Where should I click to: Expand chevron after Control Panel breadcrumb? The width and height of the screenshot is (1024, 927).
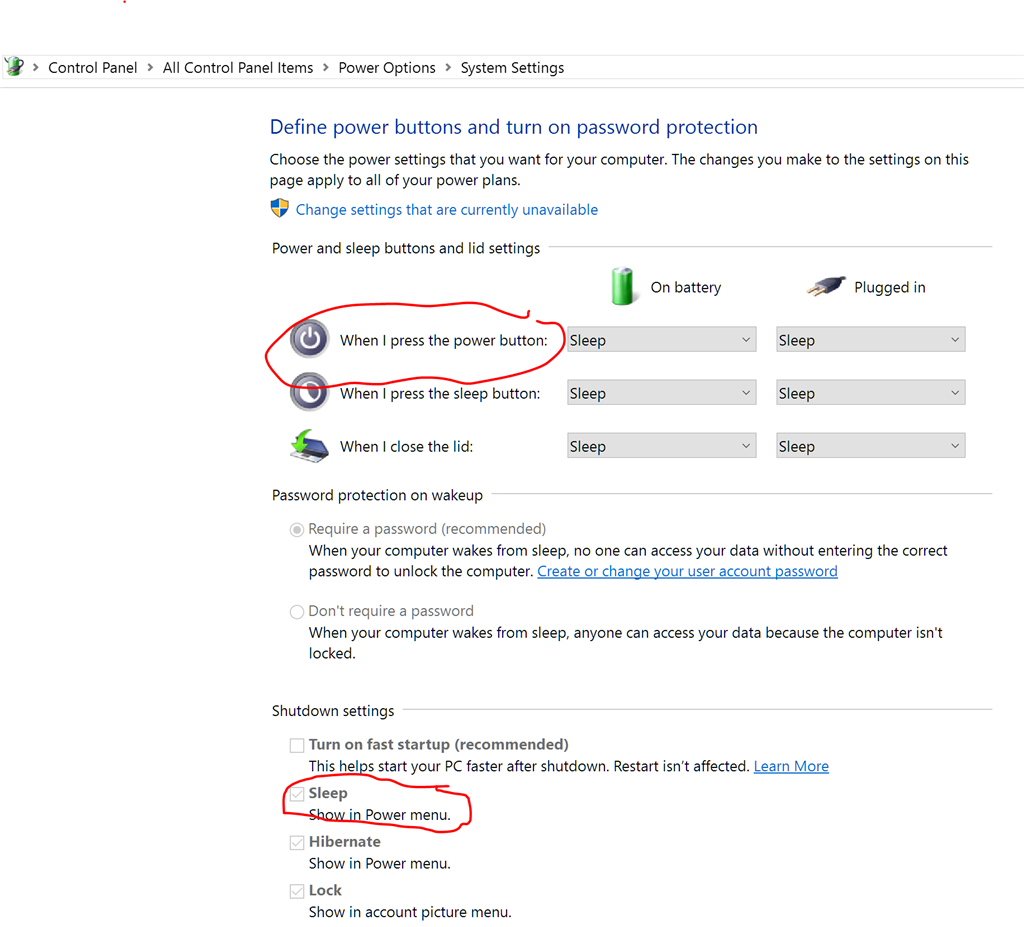point(150,67)
